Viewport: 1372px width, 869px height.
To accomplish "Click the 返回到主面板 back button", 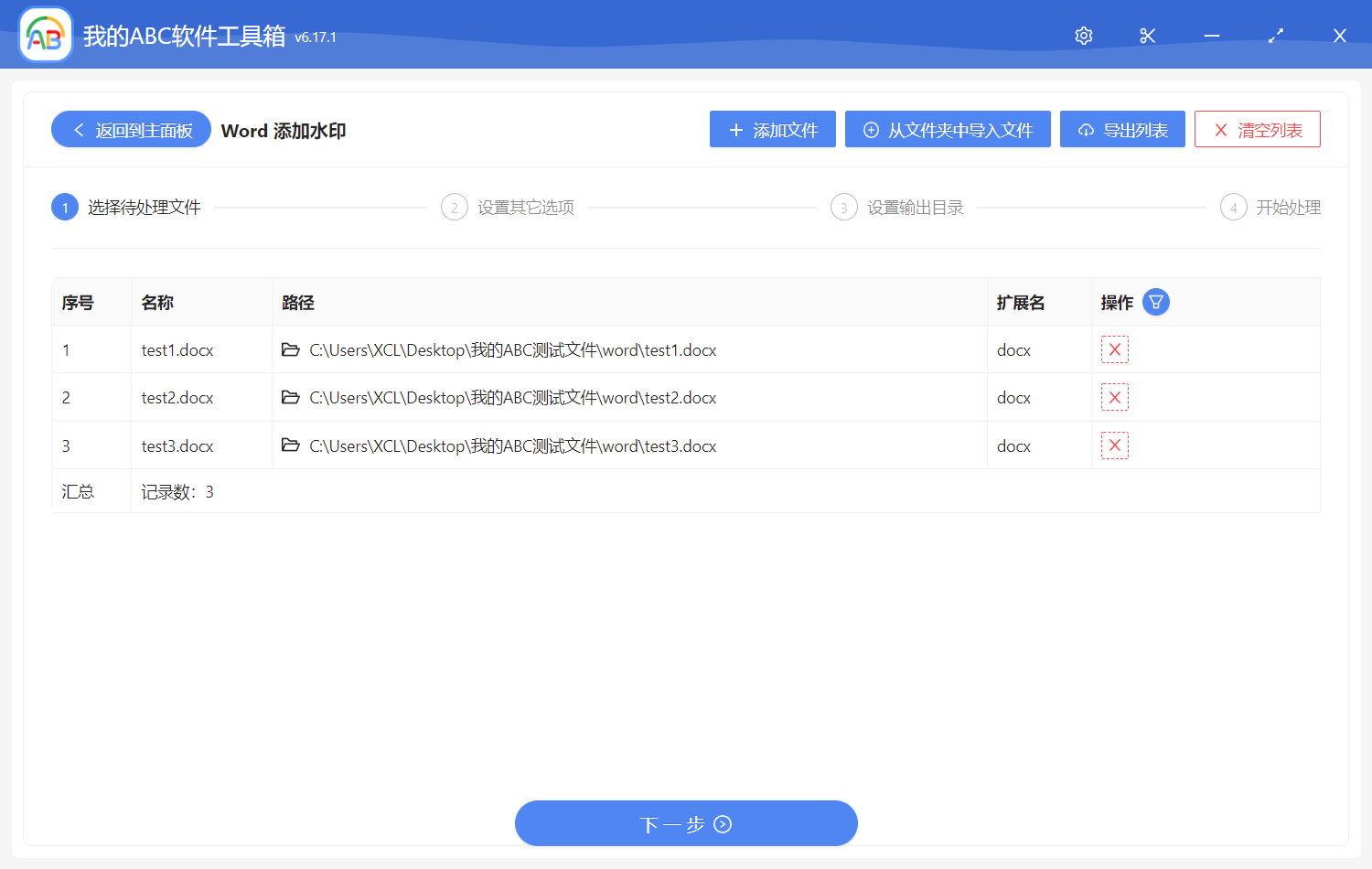I will [x=130, y=129].
